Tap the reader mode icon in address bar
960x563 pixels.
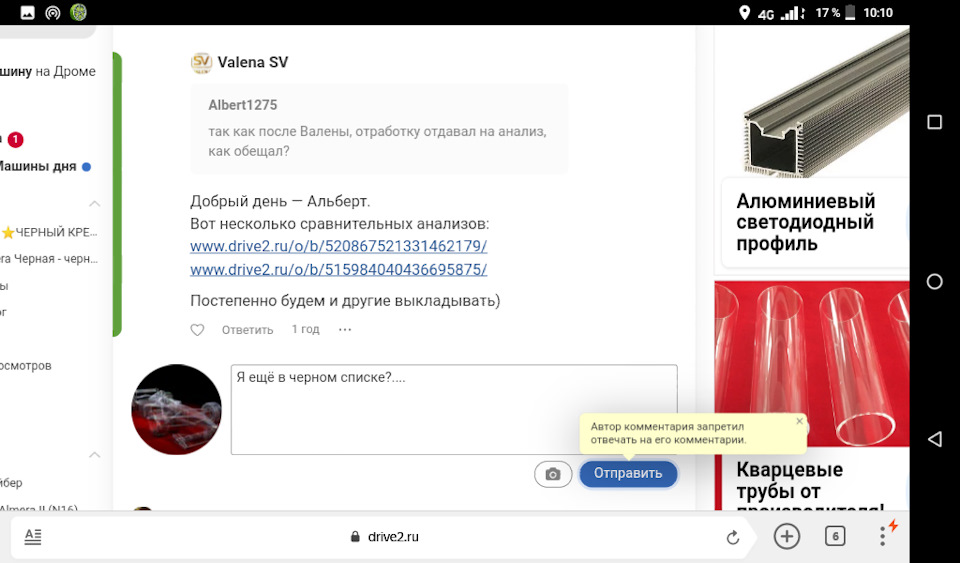coord(33,537)
